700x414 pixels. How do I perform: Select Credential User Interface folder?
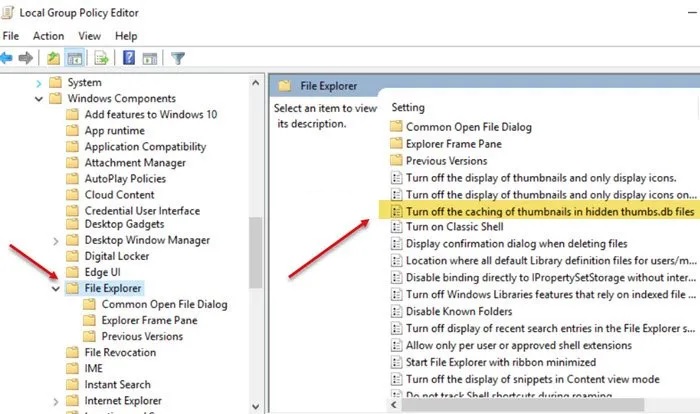(x=142, y=210)
